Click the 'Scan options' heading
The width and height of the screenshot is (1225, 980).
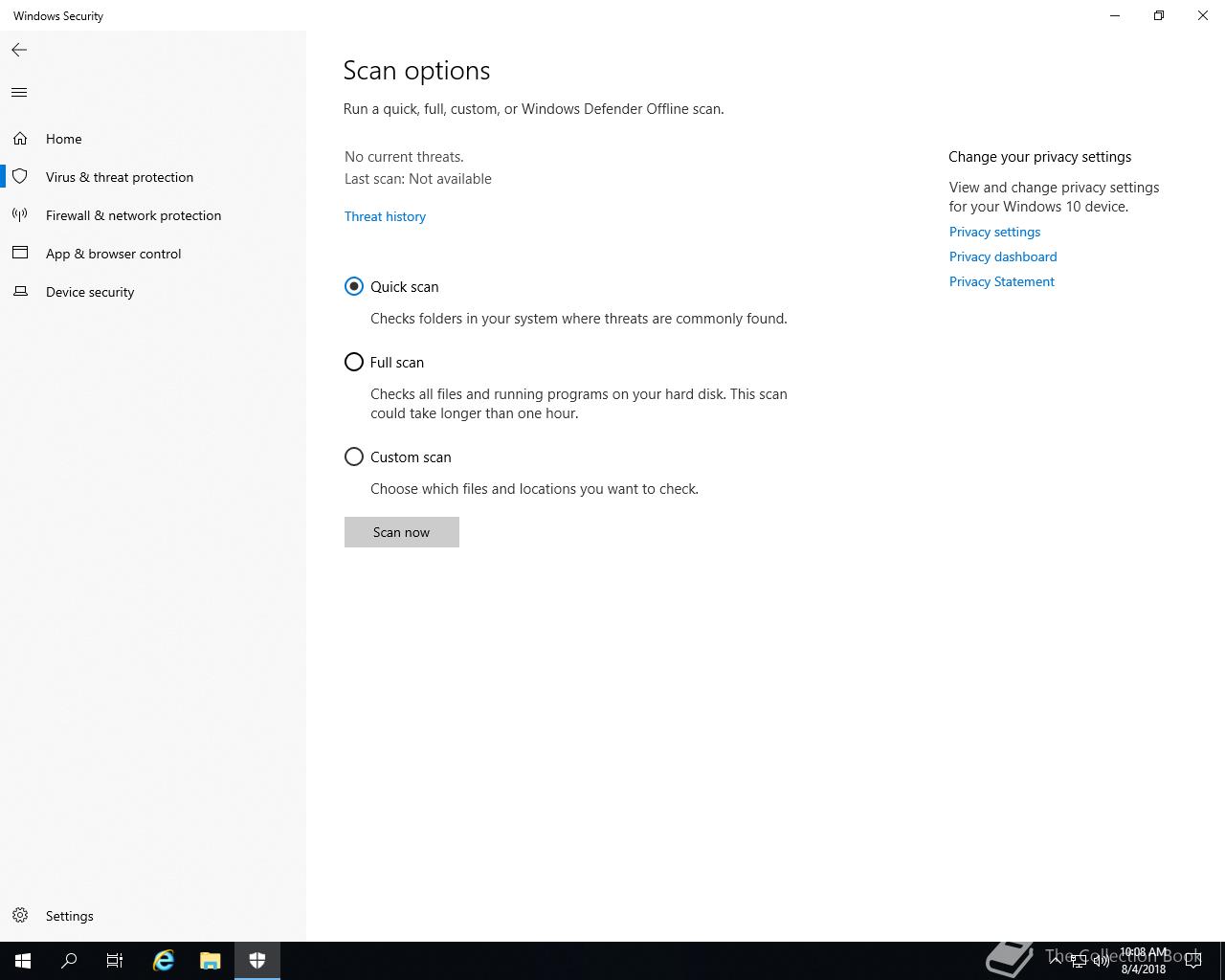click(416, 71)
